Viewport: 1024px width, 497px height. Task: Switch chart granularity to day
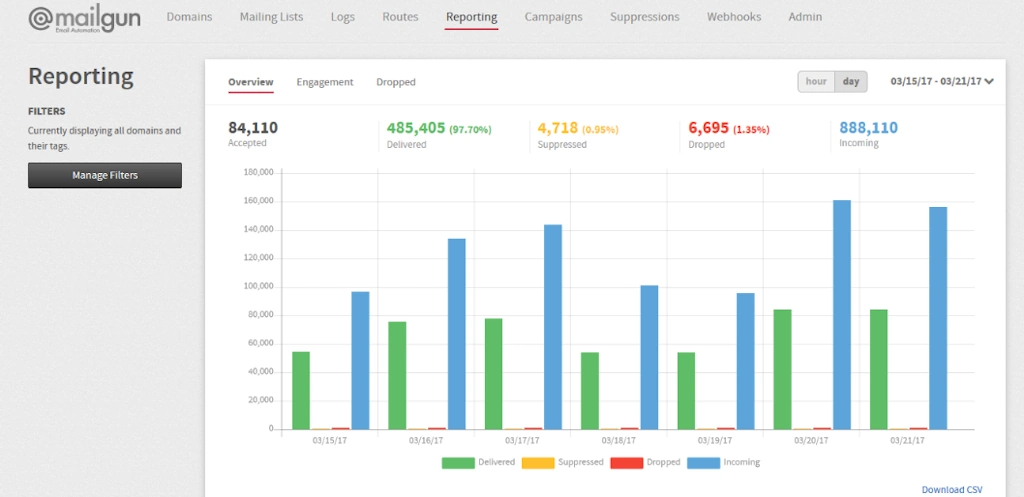click(x=851, y=82)
